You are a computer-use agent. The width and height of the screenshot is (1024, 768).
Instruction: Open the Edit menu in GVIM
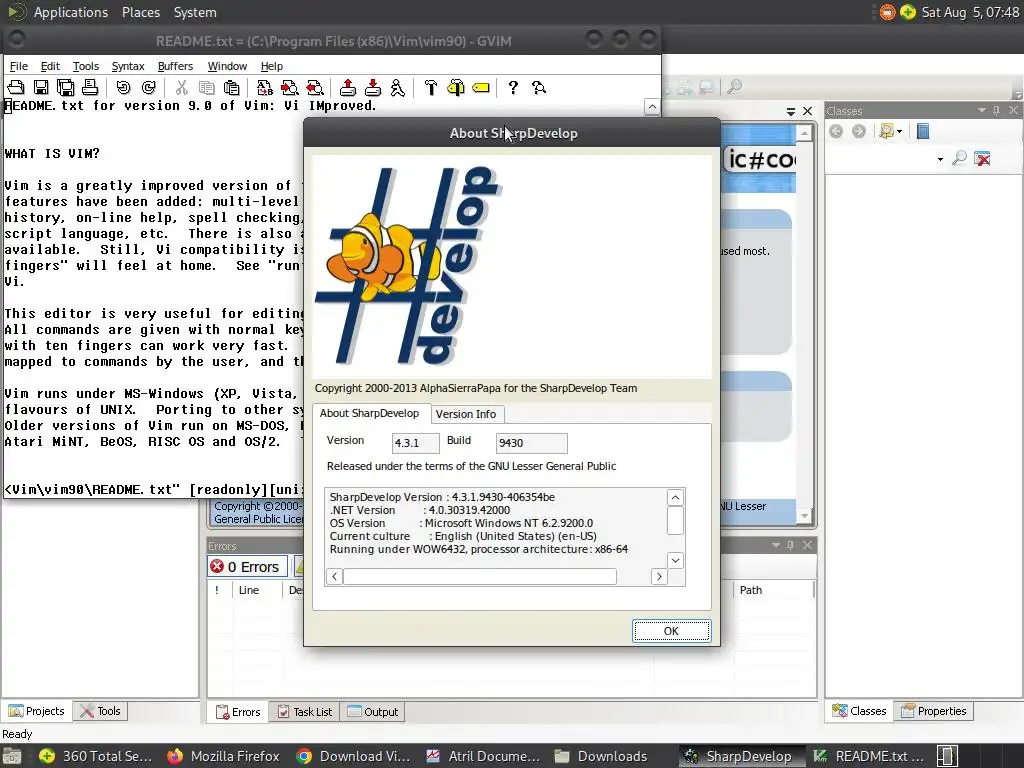point(50,66)
